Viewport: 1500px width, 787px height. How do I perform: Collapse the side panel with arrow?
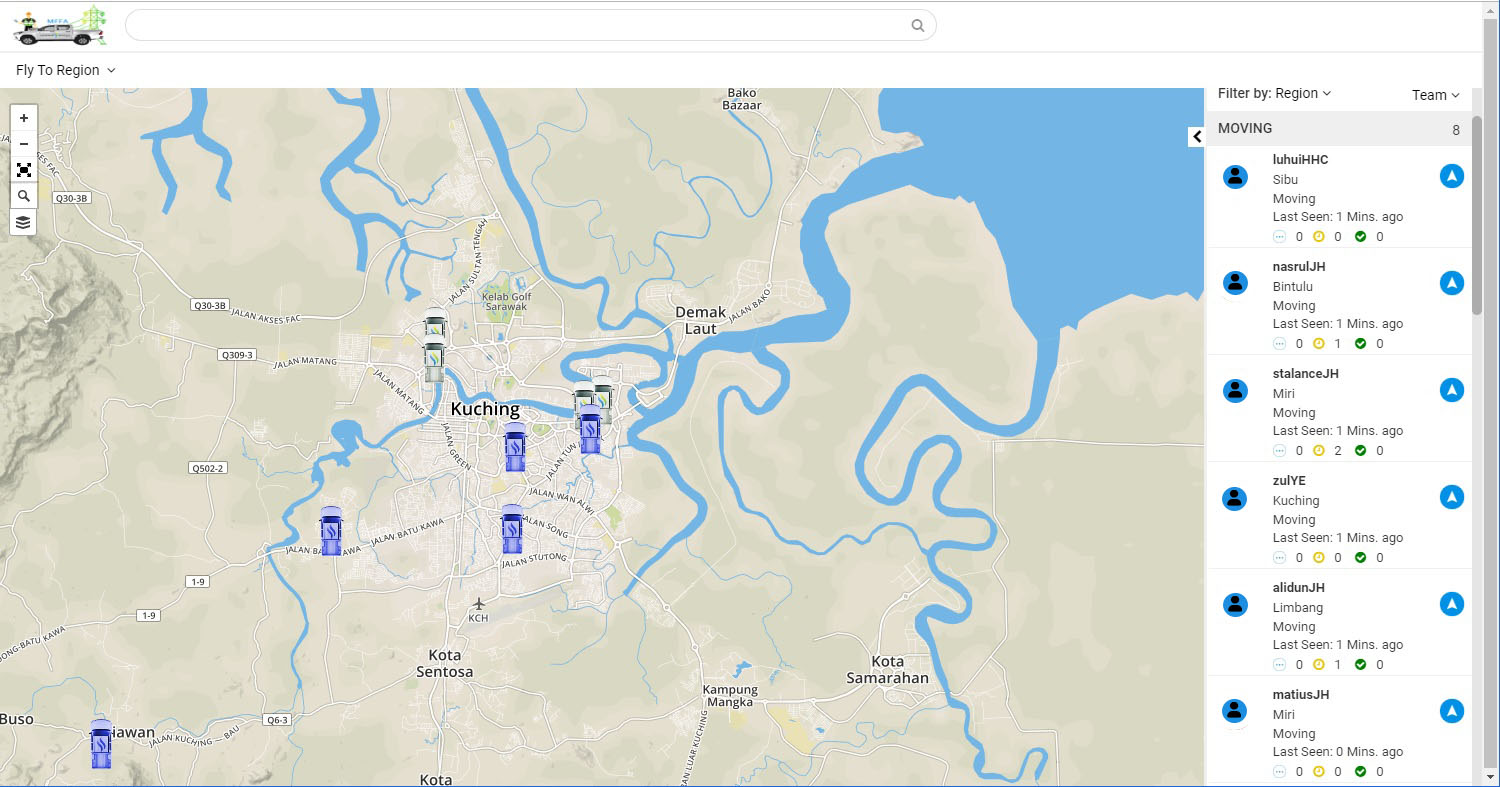(x=1196, y=137)
